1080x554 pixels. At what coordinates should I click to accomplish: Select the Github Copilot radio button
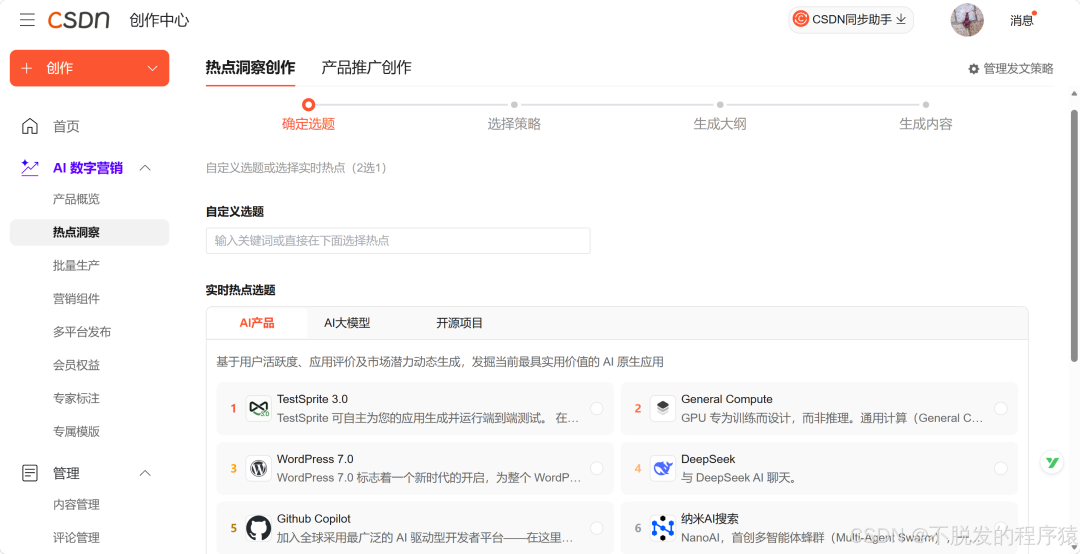coord(596,528)
